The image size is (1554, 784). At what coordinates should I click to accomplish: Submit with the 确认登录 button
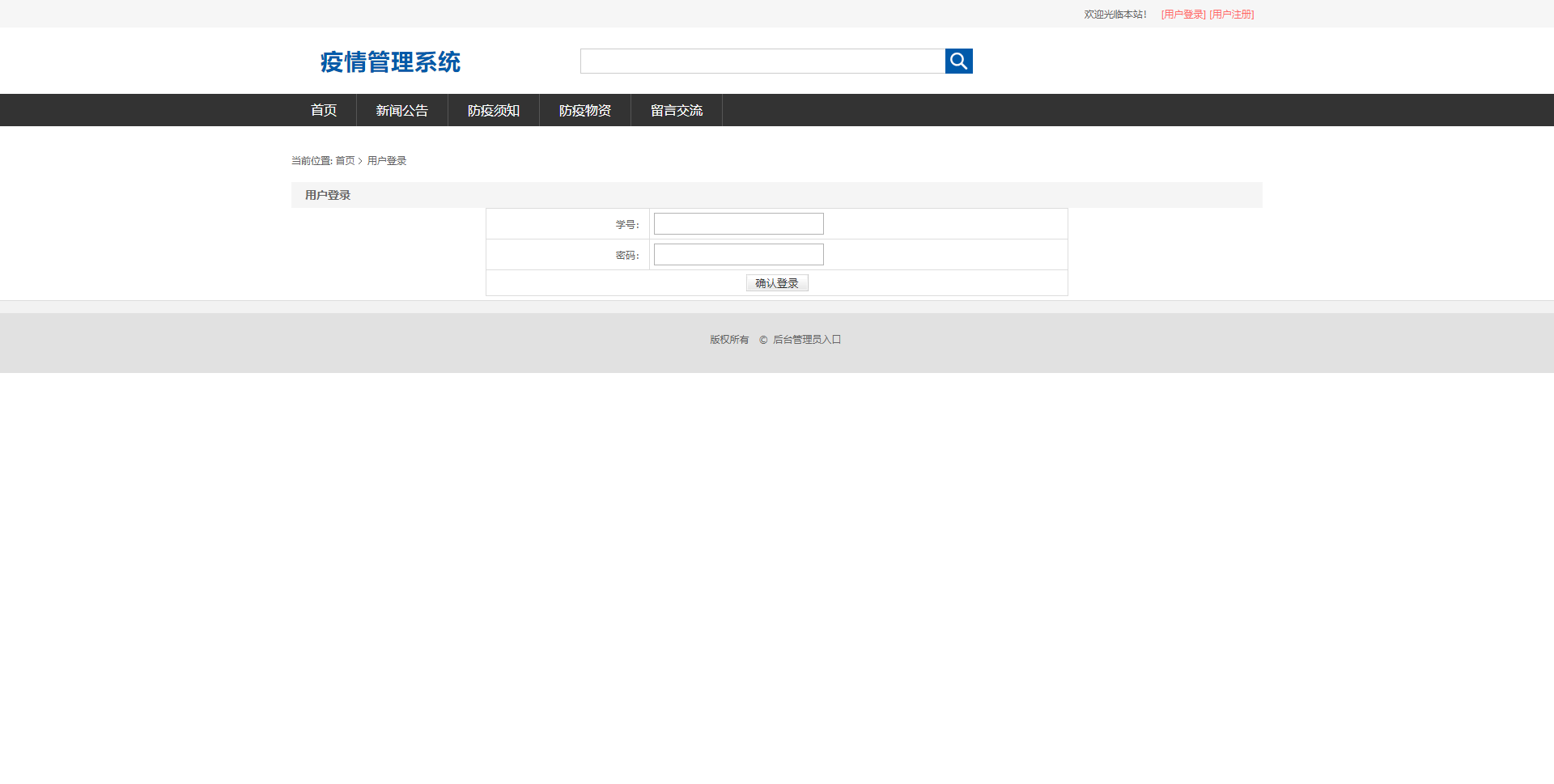(x=777, y=283)
